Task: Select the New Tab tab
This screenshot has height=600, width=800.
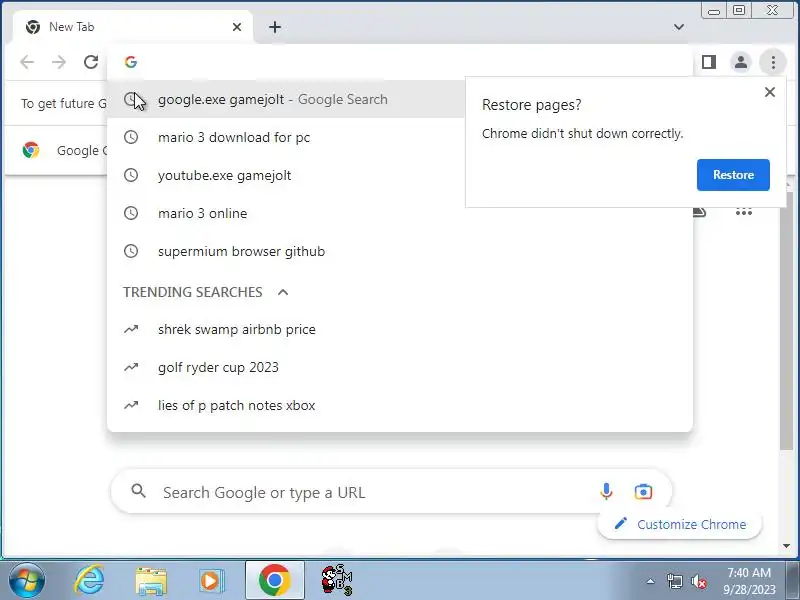Action: (133, 27)
